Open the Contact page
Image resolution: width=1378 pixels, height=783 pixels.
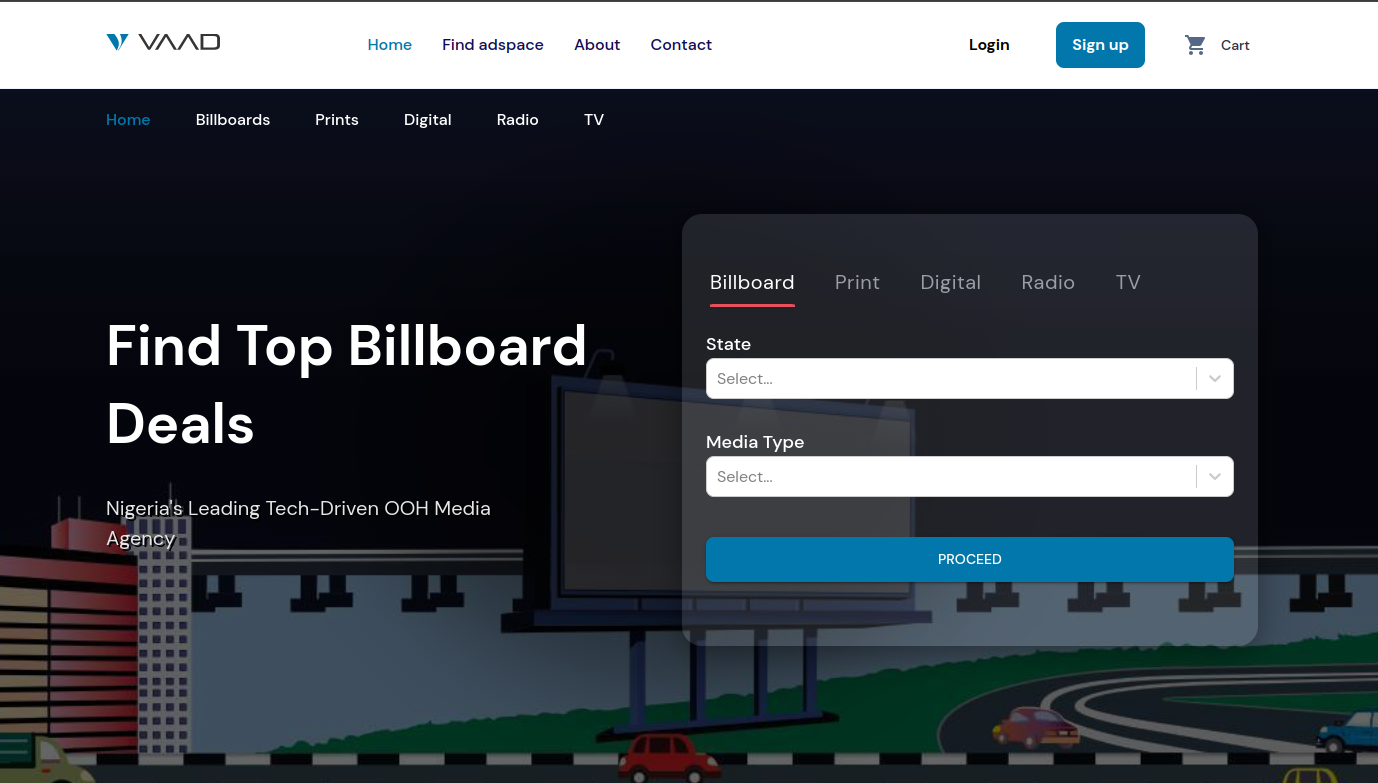pyautogui.click(x=681, y=44)
